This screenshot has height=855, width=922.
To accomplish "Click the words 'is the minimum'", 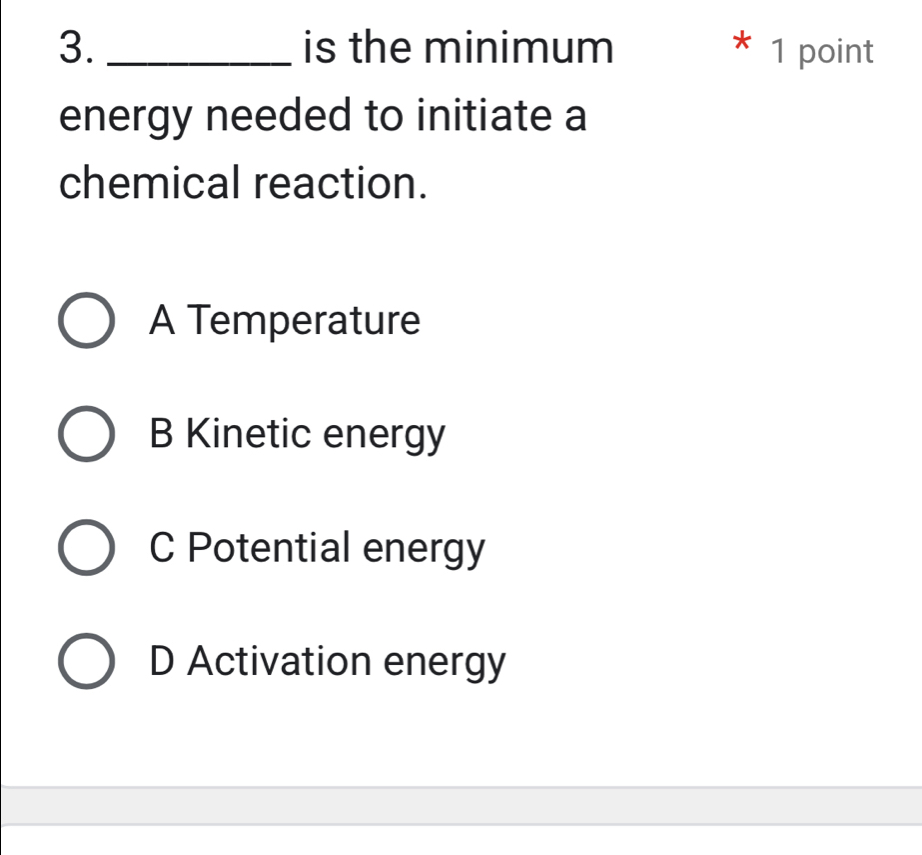I will (458, 48).
